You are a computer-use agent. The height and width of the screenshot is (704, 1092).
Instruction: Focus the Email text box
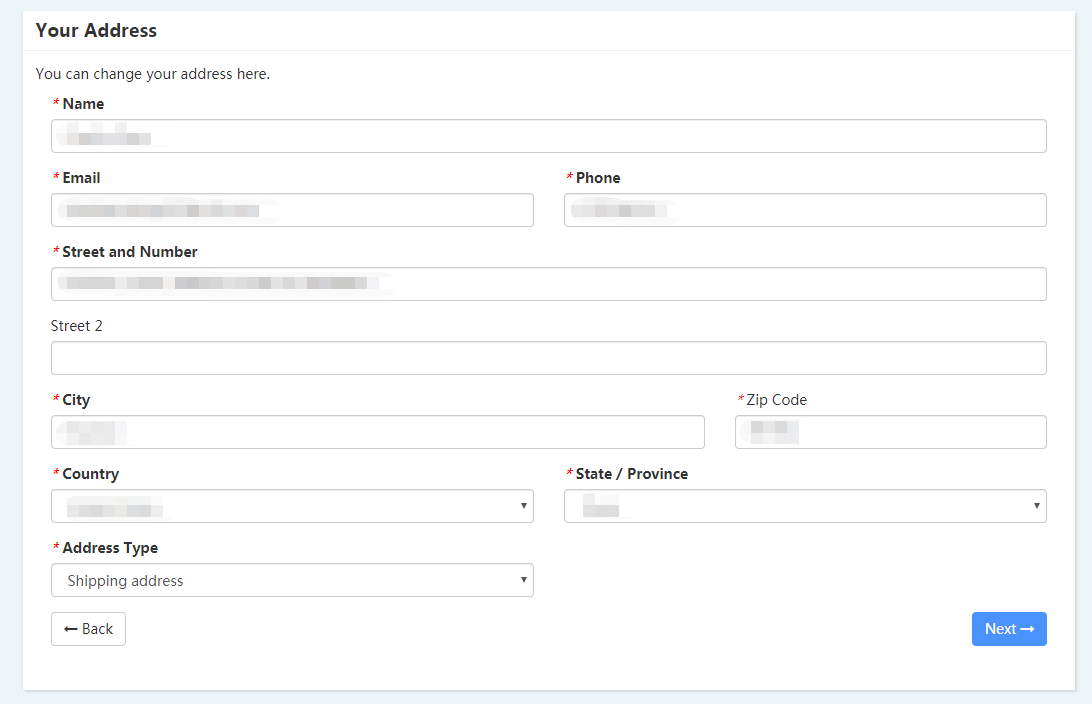point(292,210)
